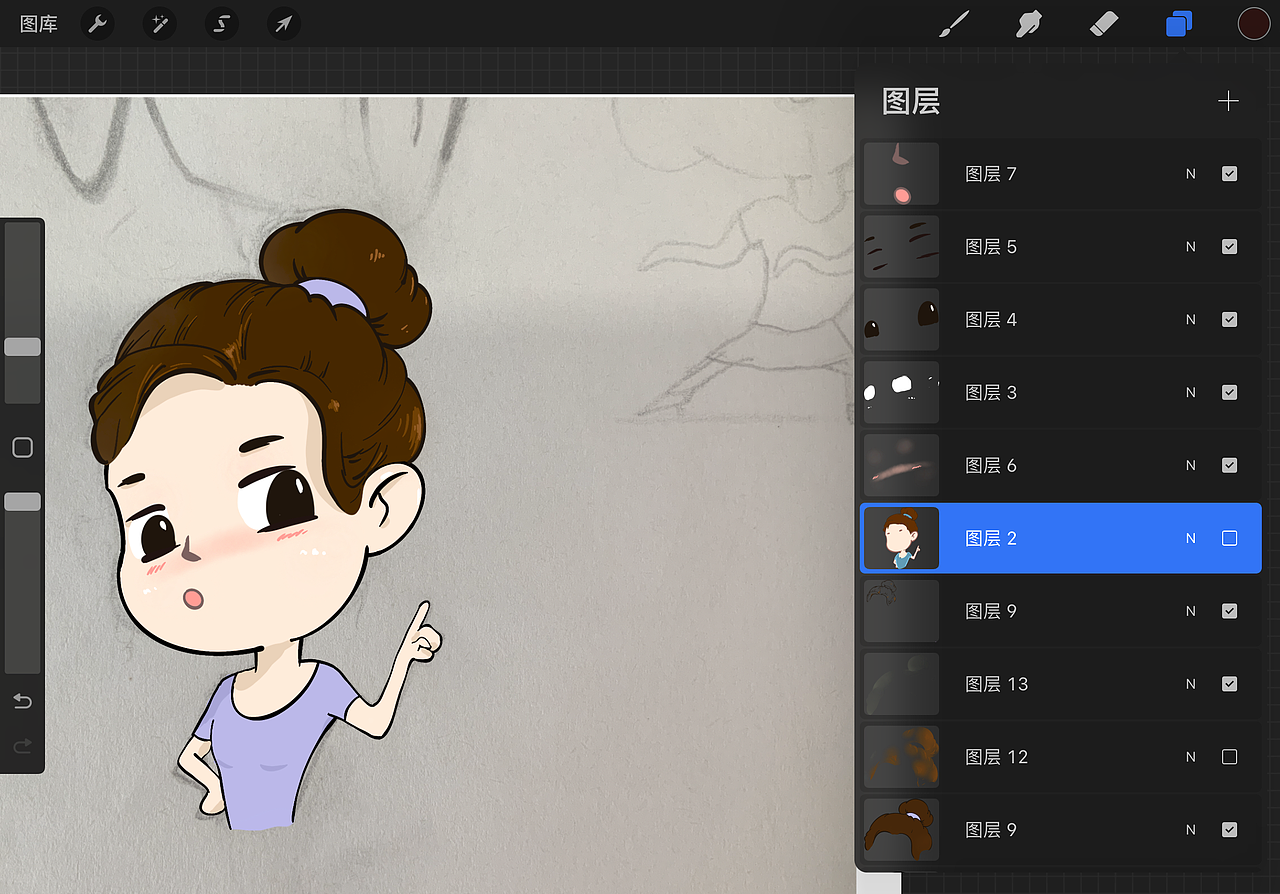Open the Adjustments magic wand menu

click(159, 24)
